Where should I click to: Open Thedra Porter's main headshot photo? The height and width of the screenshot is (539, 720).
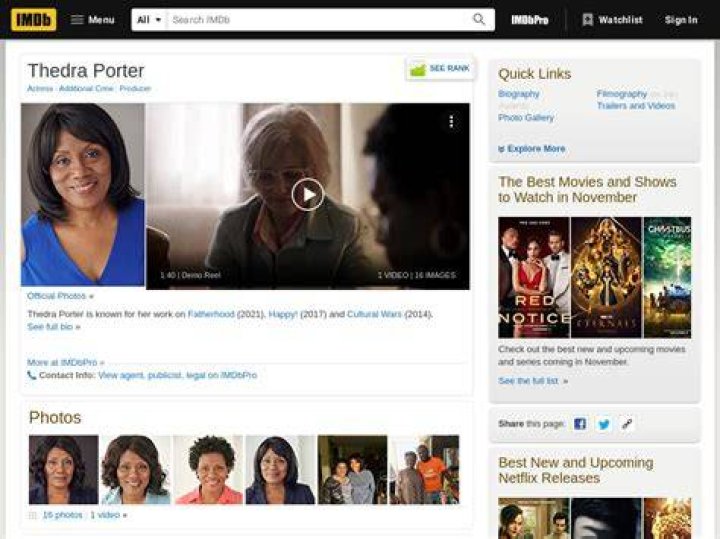tap(83, 195)
